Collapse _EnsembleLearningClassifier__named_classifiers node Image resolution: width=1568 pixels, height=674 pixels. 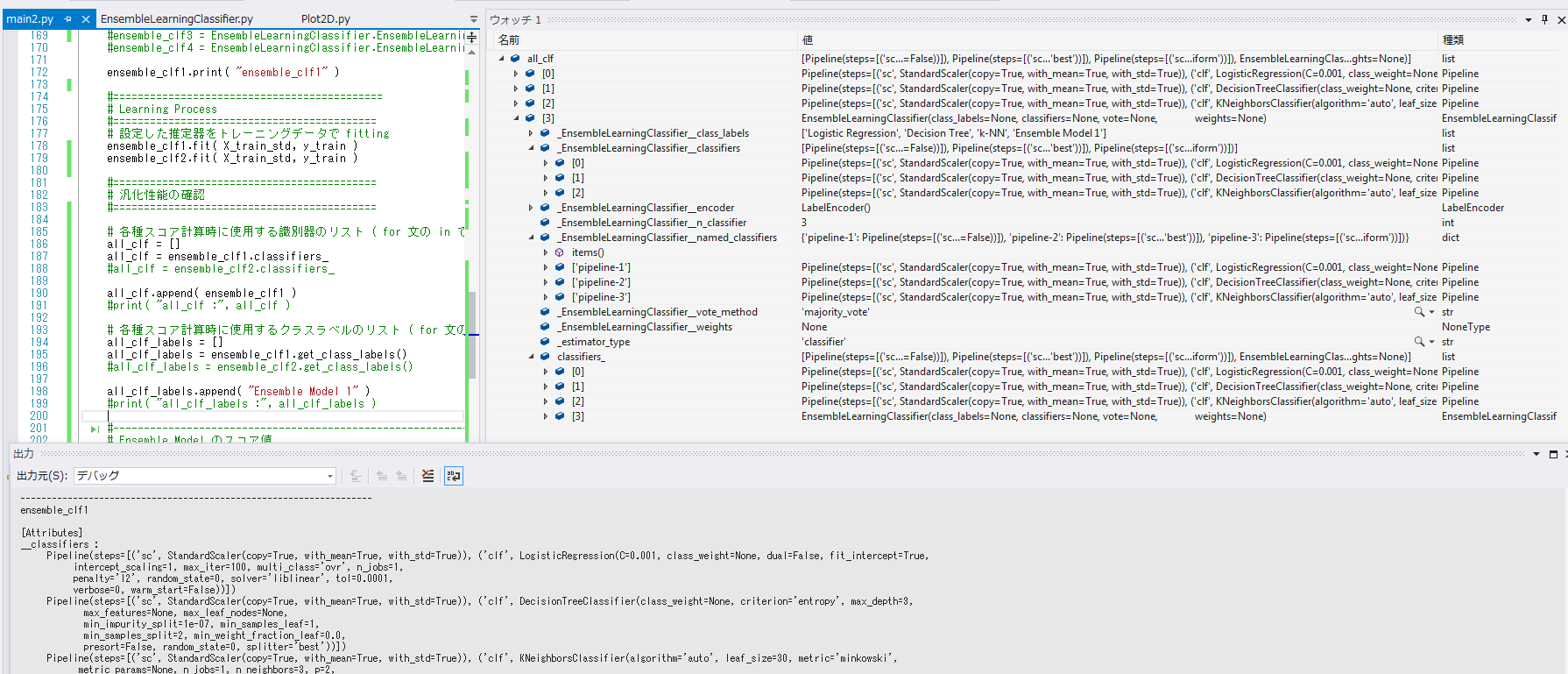(x=531, y=238)
